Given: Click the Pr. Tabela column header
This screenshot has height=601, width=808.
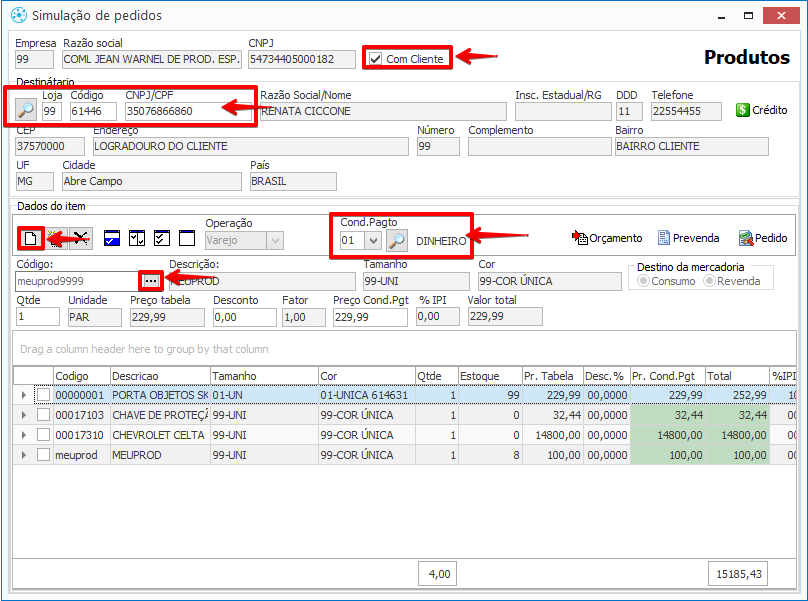Looking at the screenshot, I should (x=552, y=376).
